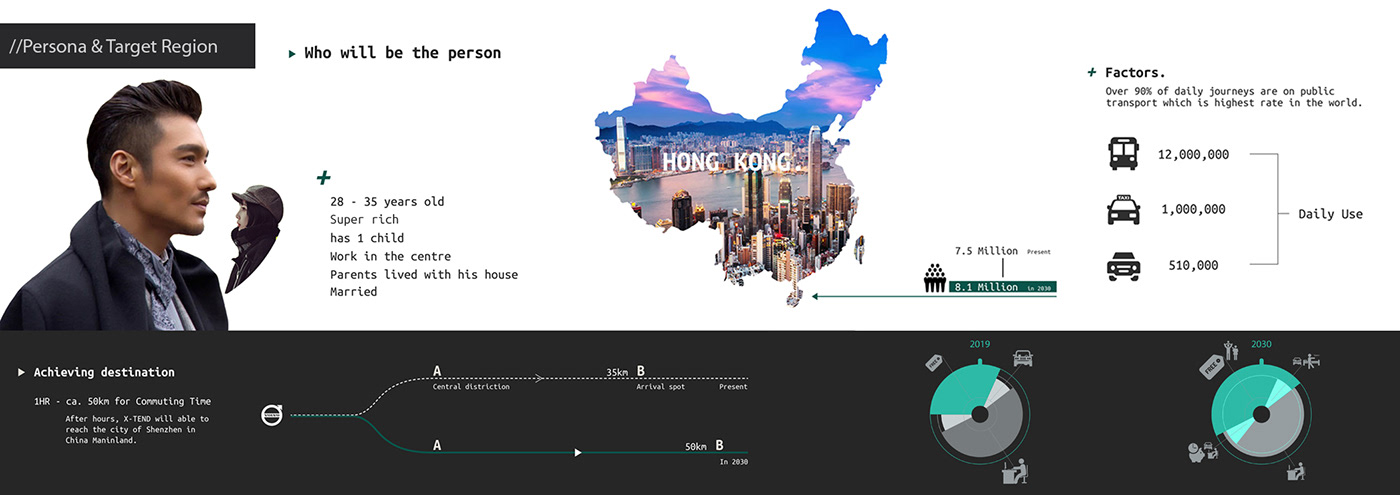Click the "510,000" value
This screenshot has height=495, width=1400.
(x=1193, y=265)
